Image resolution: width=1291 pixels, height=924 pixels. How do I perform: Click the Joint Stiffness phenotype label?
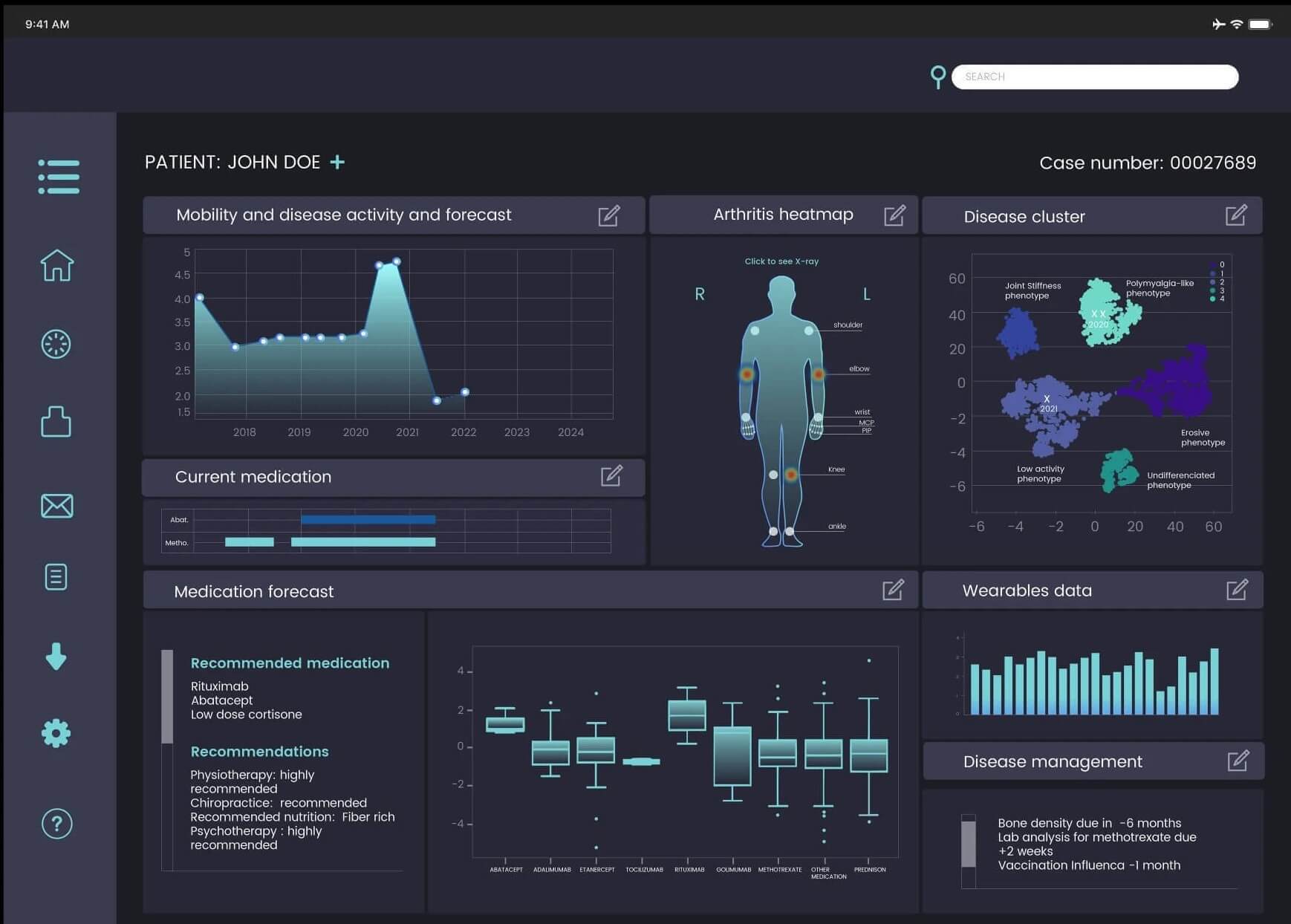click(x=1033, y=290)
